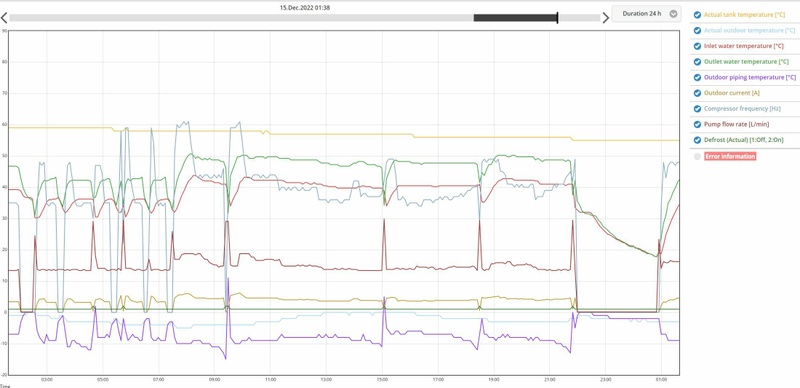Toggle Pump flow rate series checkbox
Image resolution: width=800 pixels, height=388 pixels.
(697, 124)
